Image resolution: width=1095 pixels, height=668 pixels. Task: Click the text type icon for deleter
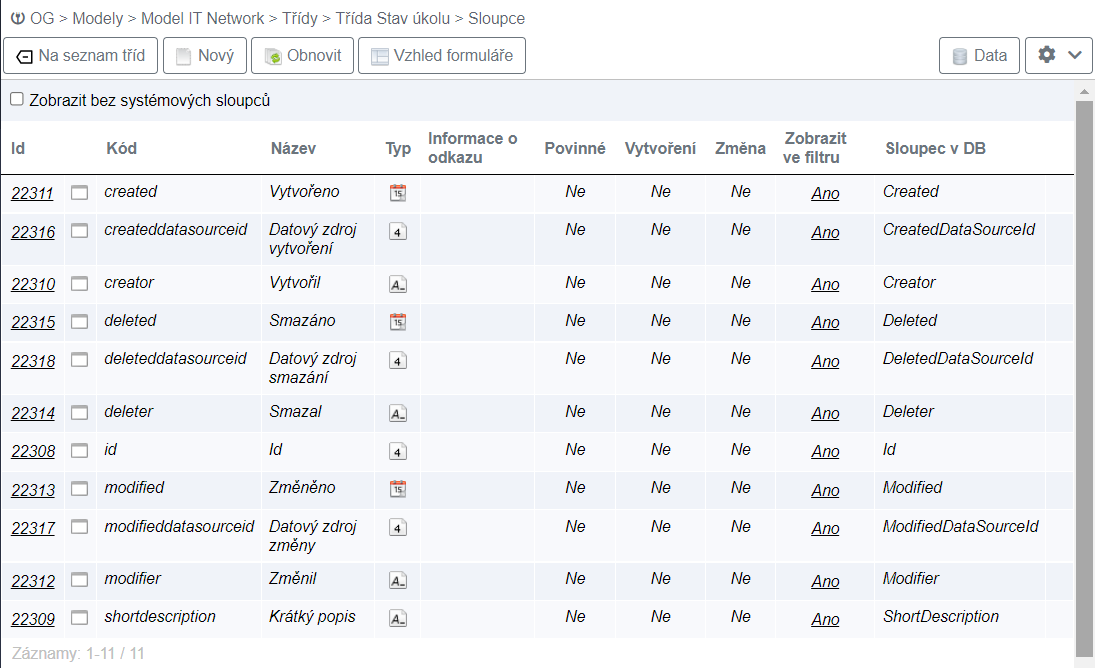[398, 413]
